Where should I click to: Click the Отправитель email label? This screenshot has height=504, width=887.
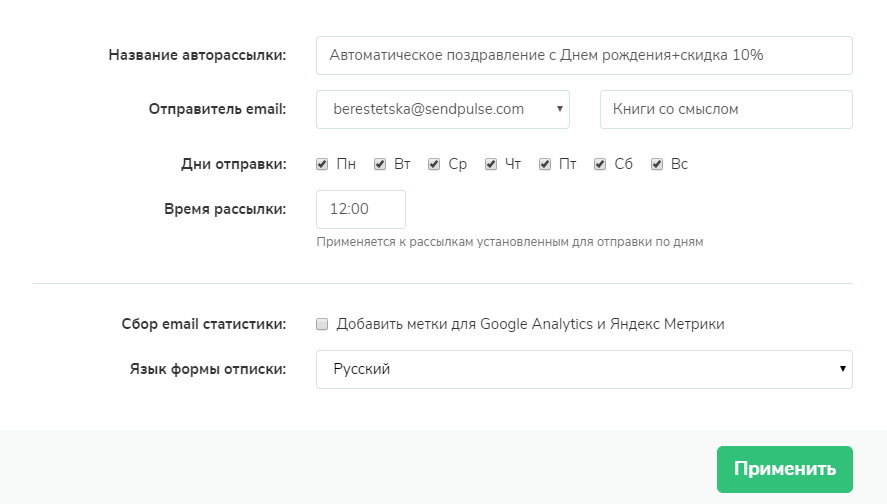click(x=217, y=110)
